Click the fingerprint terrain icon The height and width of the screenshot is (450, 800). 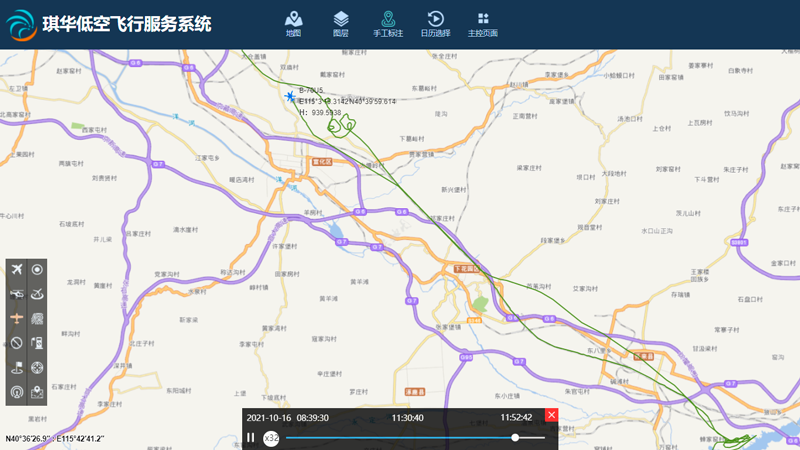pyautogui.click(x=38, y=318)
